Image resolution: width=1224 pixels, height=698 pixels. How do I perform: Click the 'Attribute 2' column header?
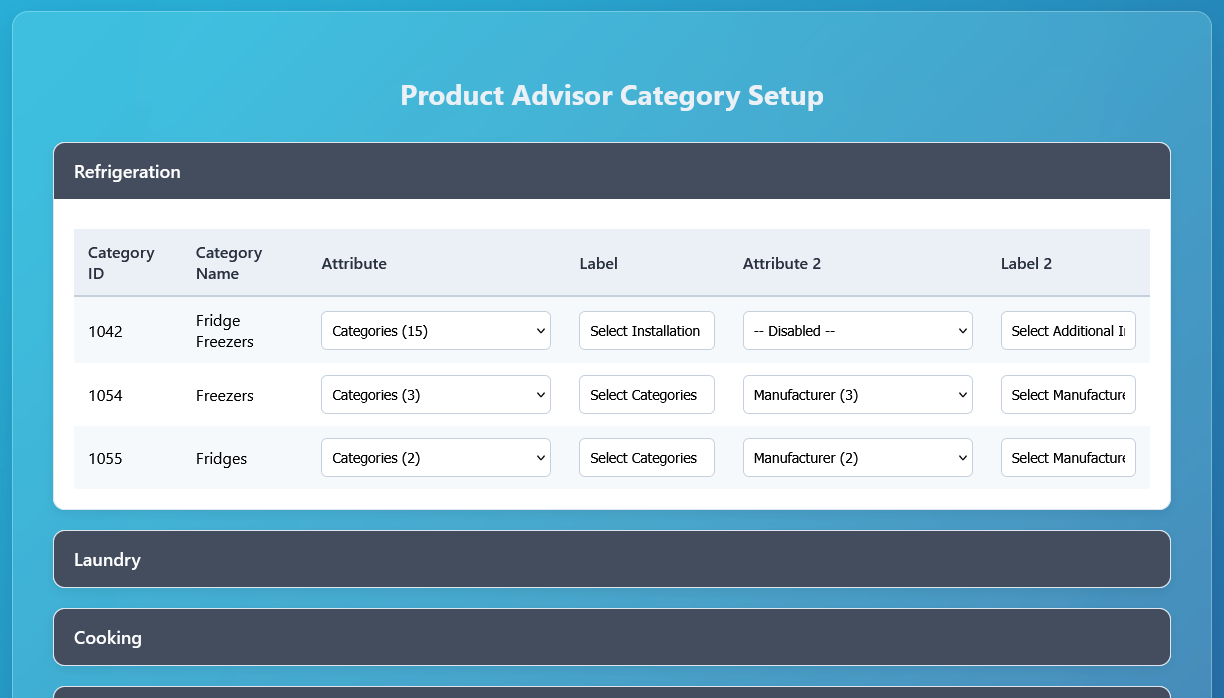pos(781,264)
